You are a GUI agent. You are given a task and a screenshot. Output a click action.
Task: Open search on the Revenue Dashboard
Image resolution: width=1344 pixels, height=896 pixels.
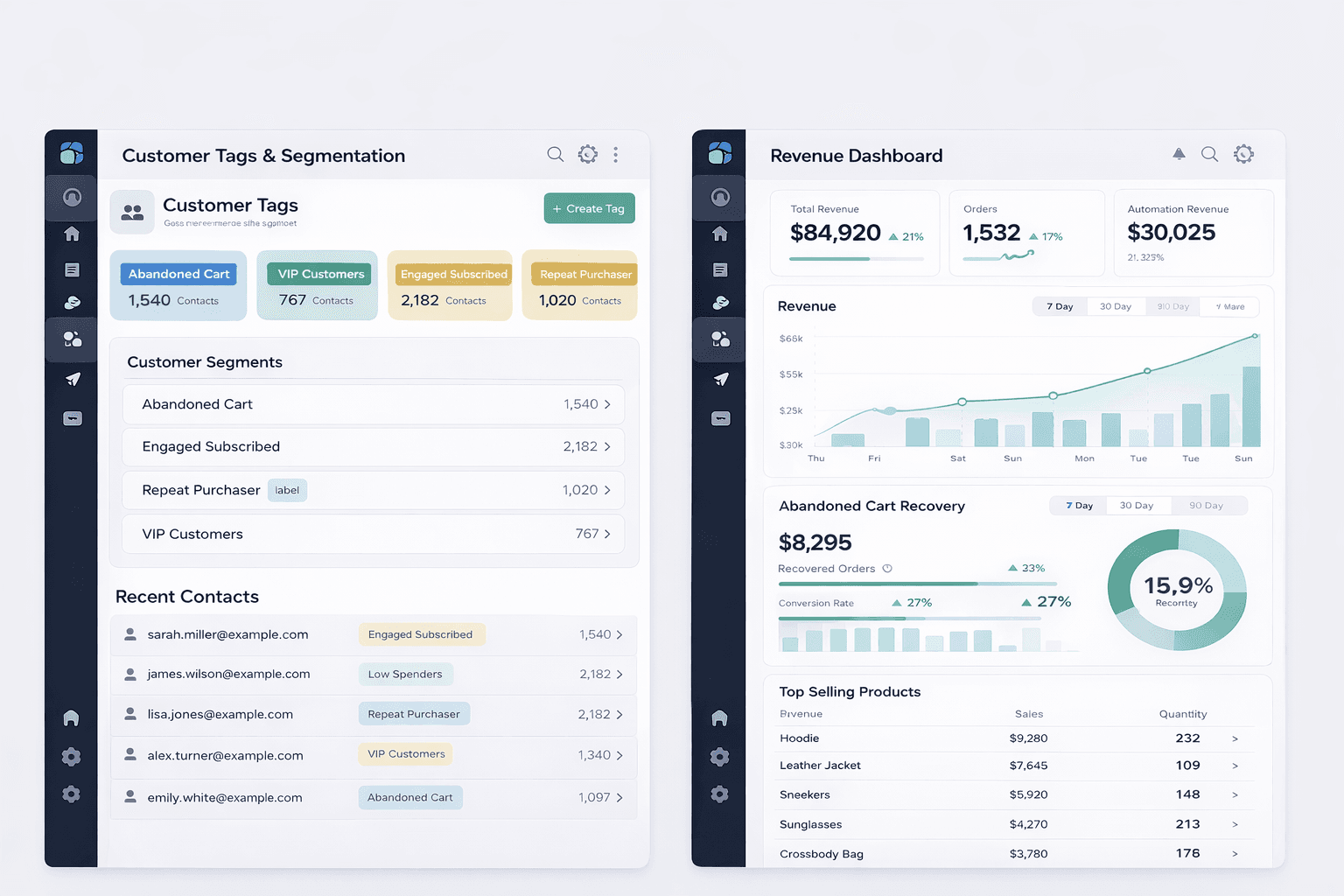pyautogui.click(x=1210, y=153)
